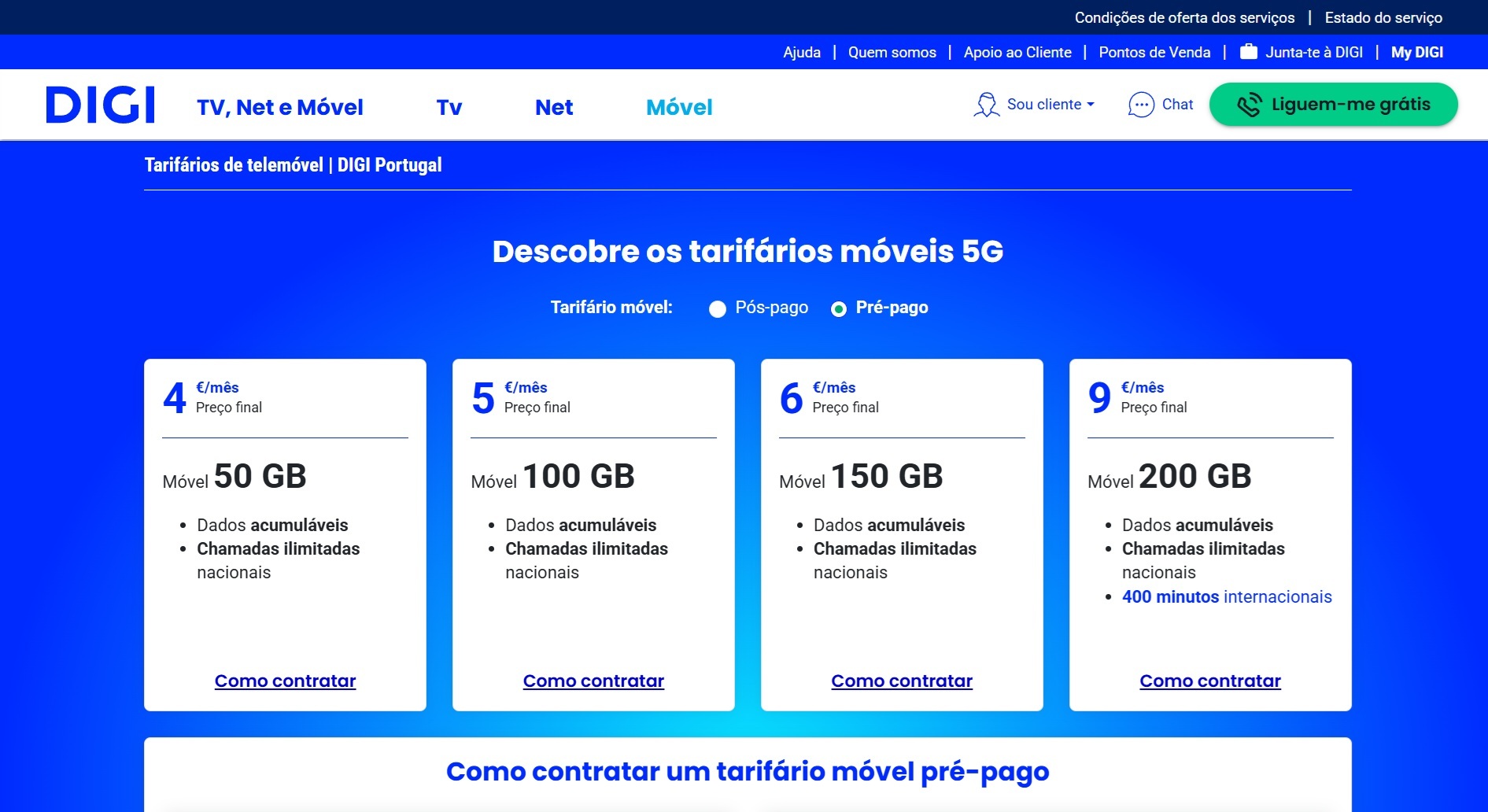
Task: Open Ajuda in the top bar
Action: [802, 52]
